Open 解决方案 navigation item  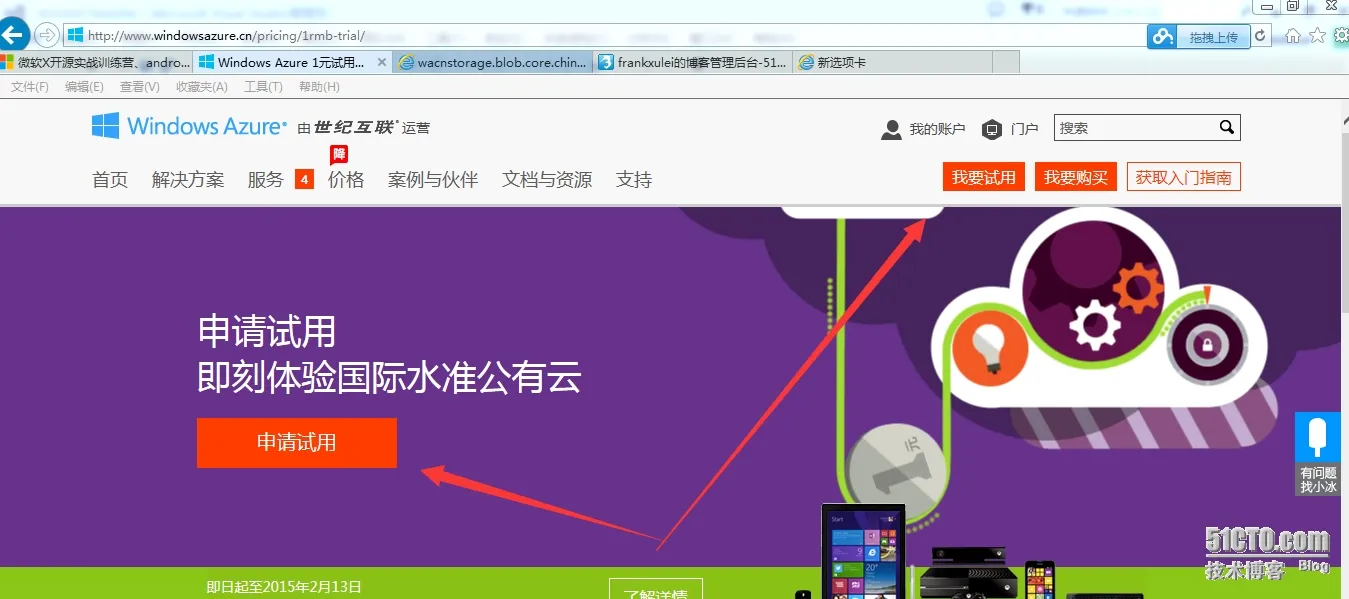[188, 180]
